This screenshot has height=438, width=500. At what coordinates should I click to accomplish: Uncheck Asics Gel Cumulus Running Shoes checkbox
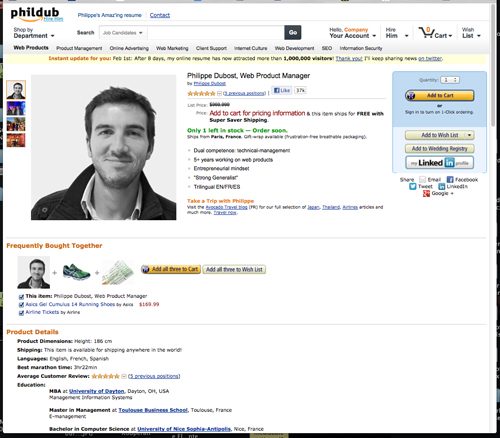[x=21, y=305]
